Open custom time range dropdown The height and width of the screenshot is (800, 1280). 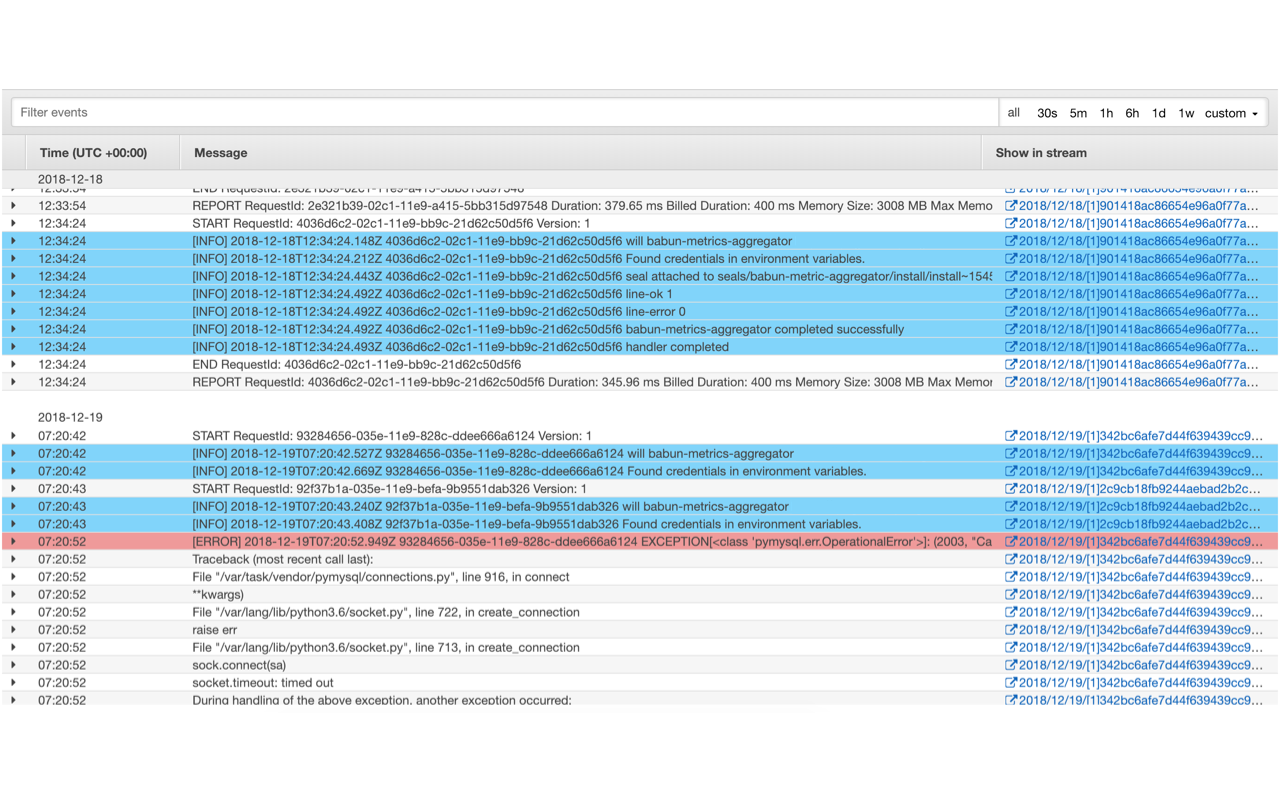pos(1231,113)
